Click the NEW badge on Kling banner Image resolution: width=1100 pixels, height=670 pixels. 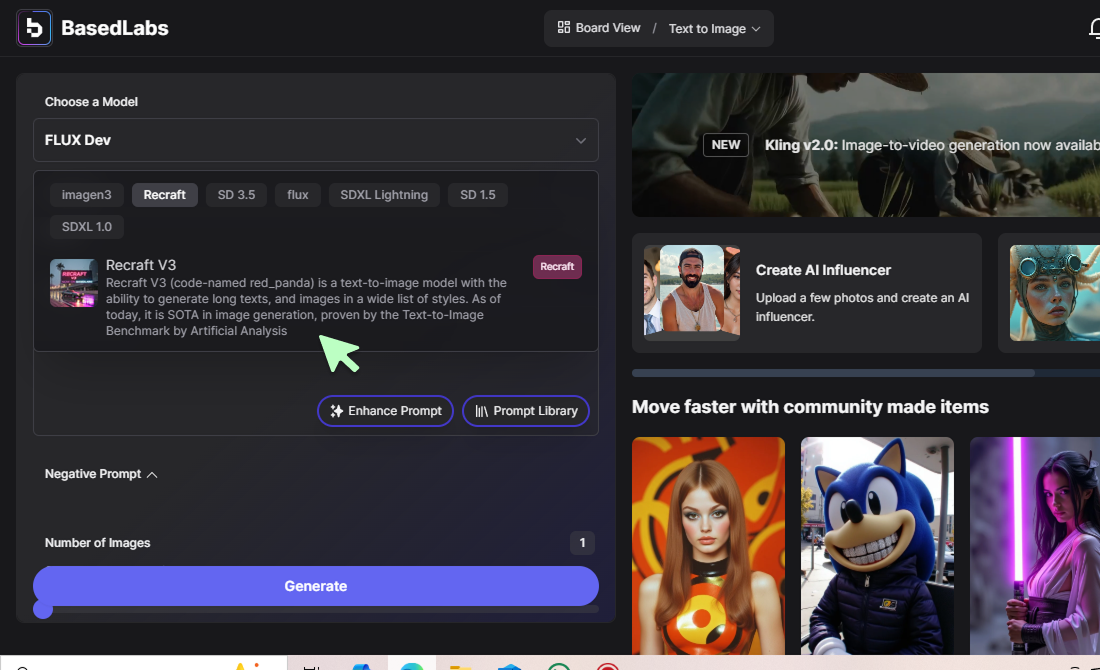pyautogui.click(x=725, y=145)
